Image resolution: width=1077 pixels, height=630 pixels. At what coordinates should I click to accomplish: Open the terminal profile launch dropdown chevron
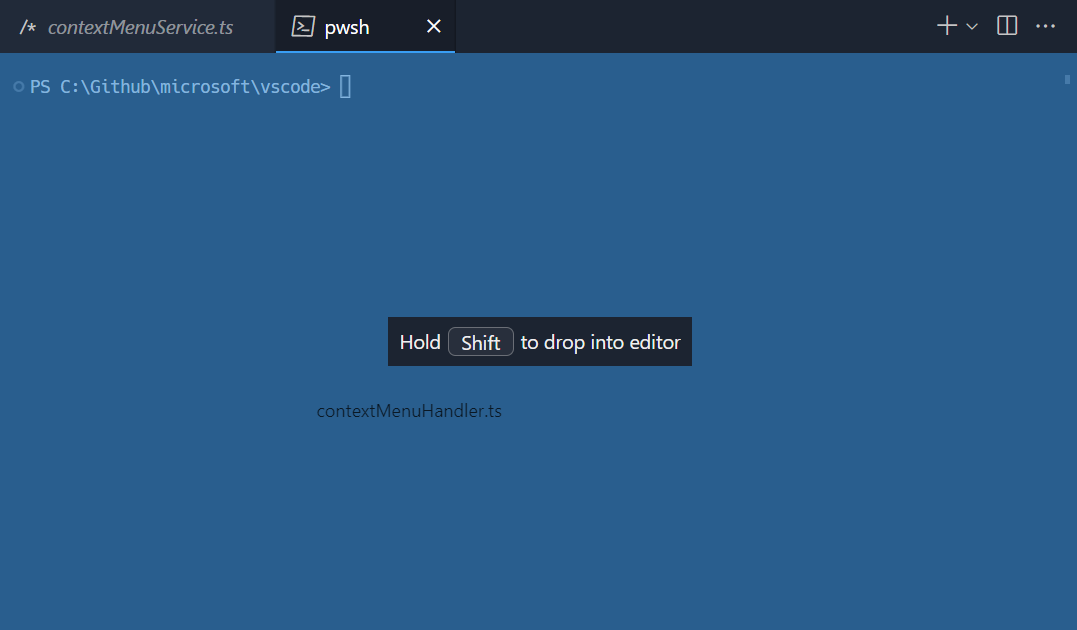(x=969, y=27)
